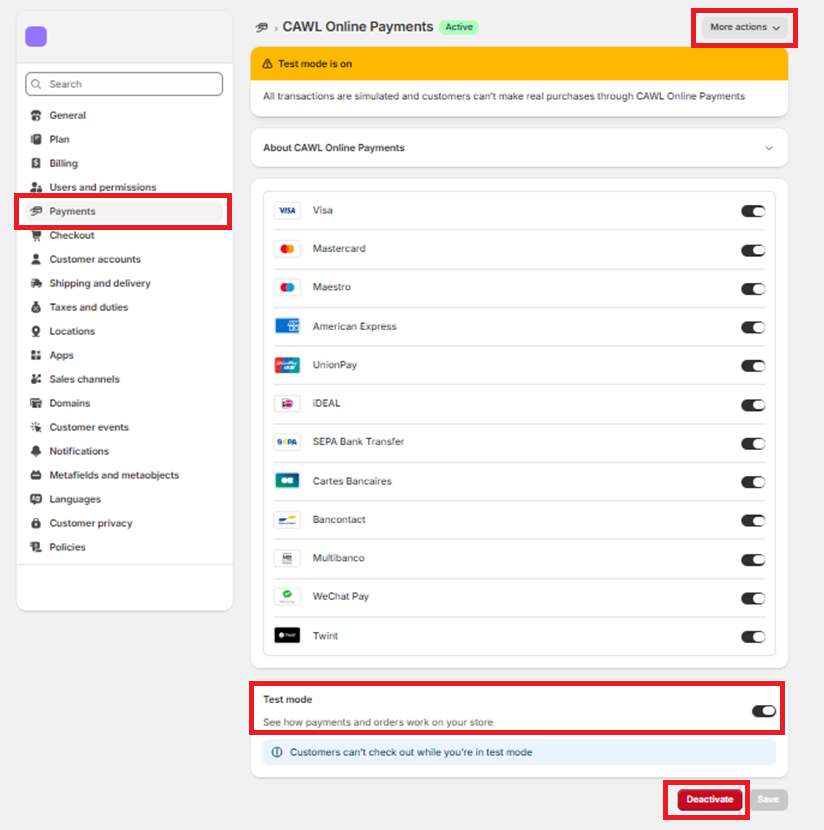
Task: Click the Search field in the sidebar
Action: (123, 84)
